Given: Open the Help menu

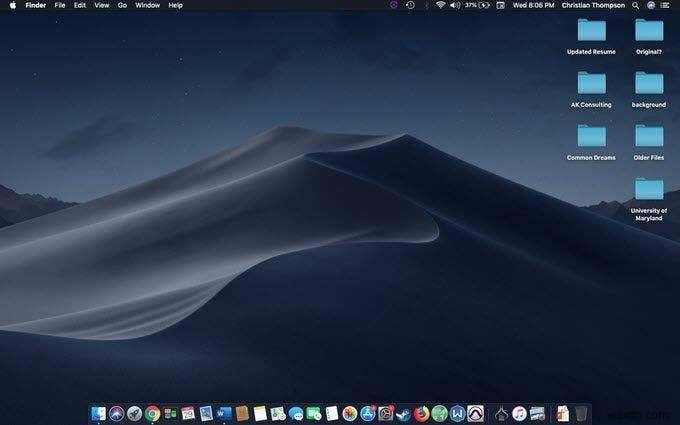Looking at the screenshot, I should tap(175, 5).
